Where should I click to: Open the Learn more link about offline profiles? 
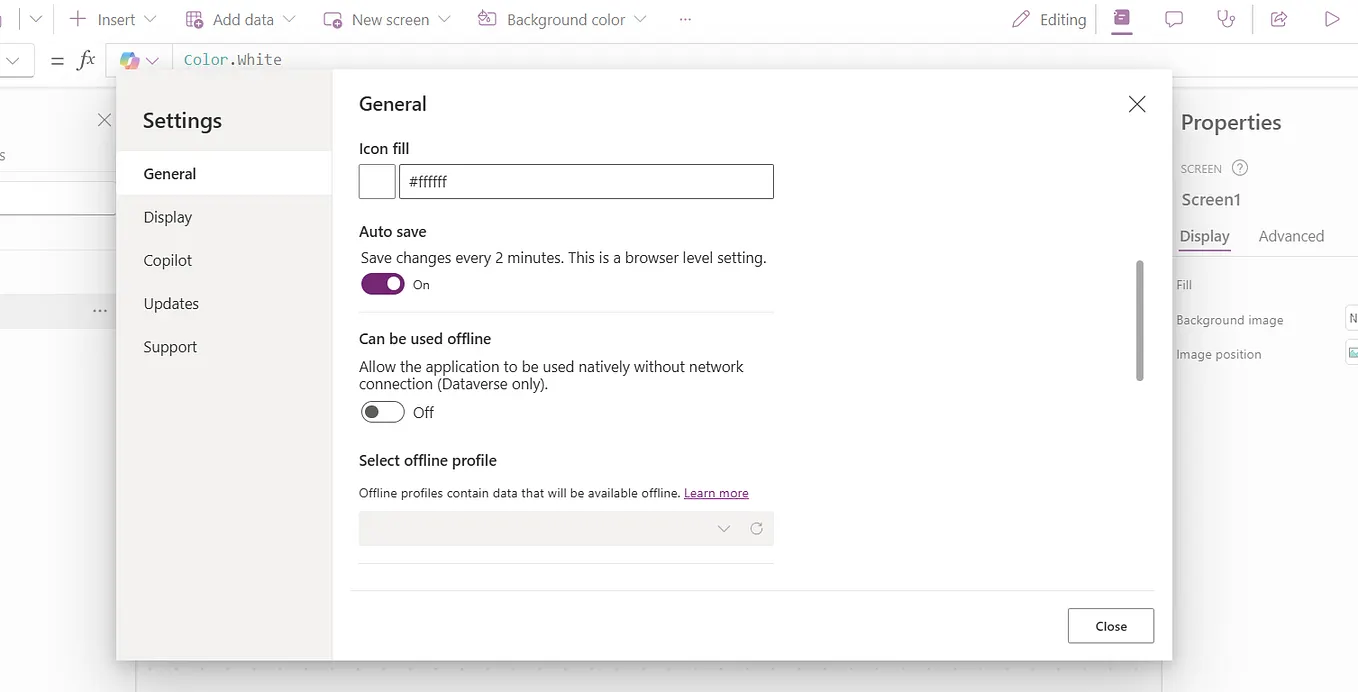[x=716, y=492]
